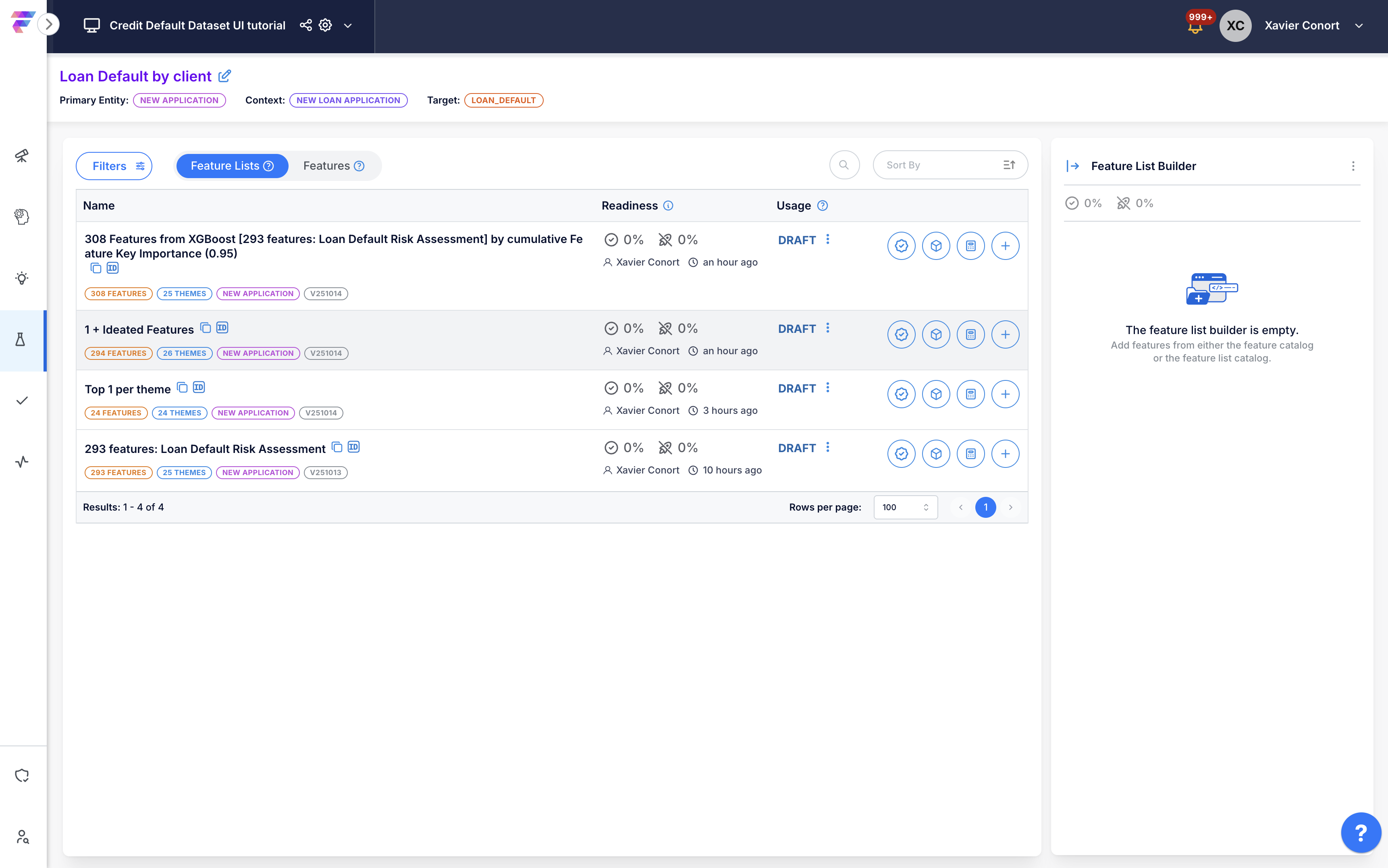Click the flask icon in the left sidebar
Screen dimensions: 1388x868
[21, 340]
